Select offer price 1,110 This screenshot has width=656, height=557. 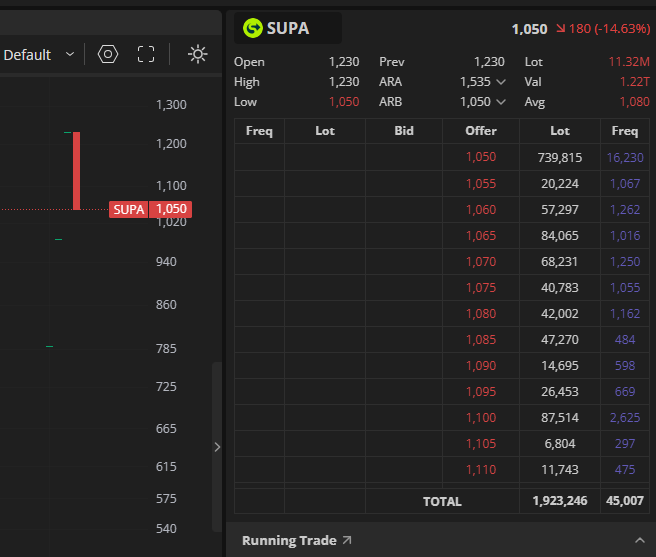pyautogui.click(x=481, y=470)
